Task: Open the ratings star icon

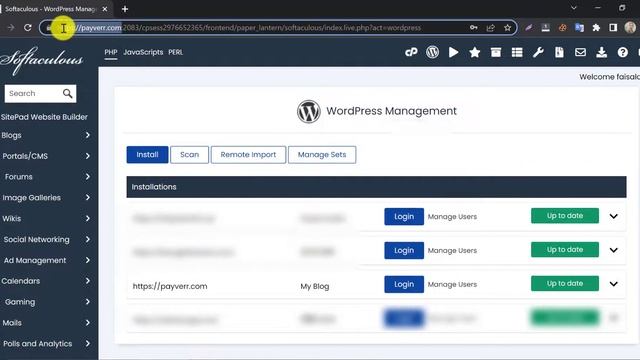Action: pyautogui.click(x=475, y=52)
